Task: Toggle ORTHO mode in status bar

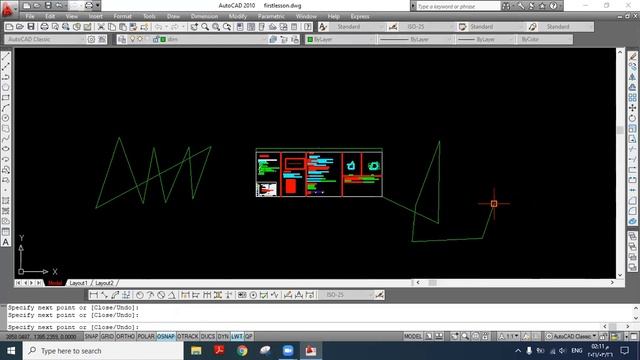Action: [x=125, y=336]
